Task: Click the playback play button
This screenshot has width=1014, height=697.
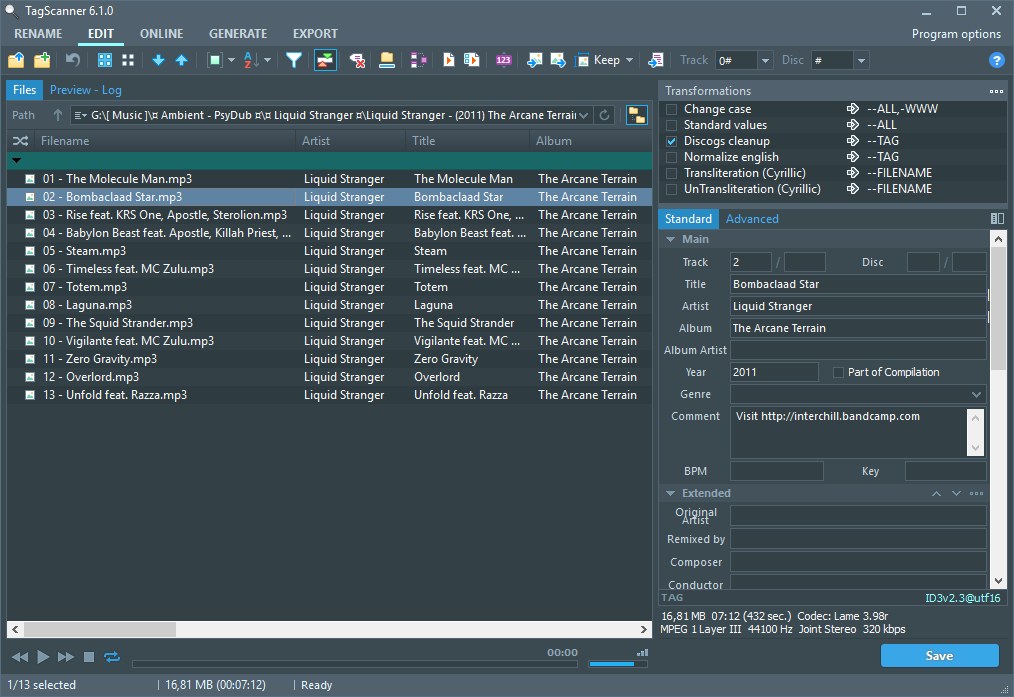Action: click(43, 657)
